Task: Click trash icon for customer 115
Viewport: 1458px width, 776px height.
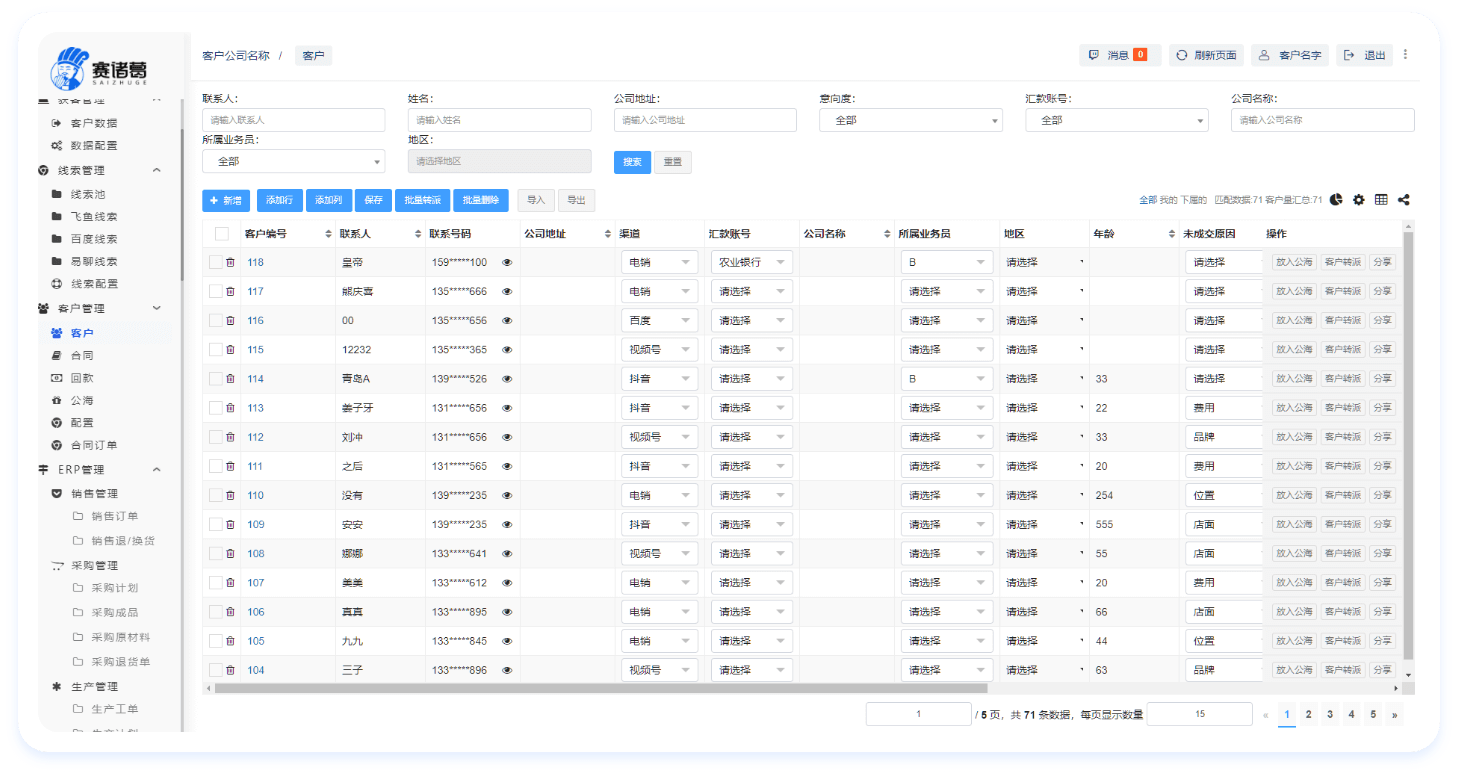Action: [x=230, y=349]
